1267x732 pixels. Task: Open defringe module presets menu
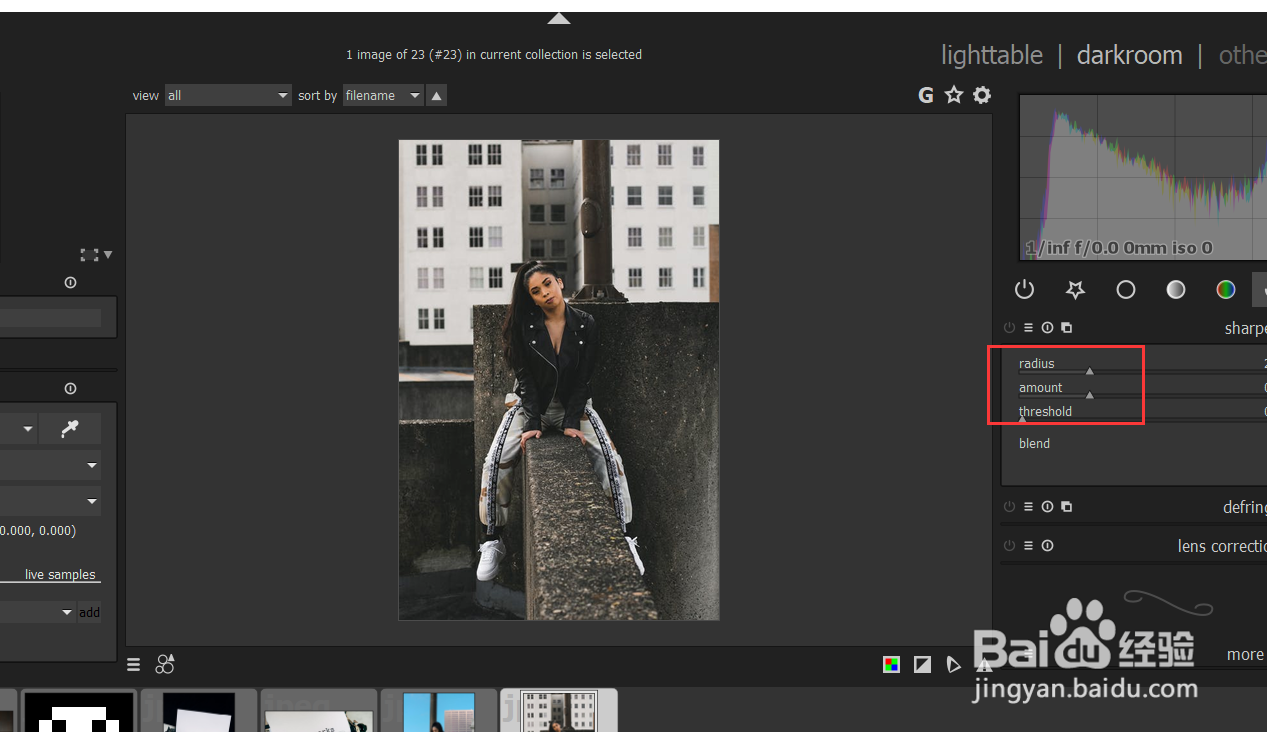1028,507
